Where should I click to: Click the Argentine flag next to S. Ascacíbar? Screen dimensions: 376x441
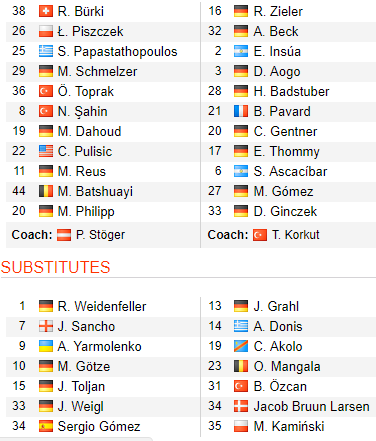click(x=241, y=171)
